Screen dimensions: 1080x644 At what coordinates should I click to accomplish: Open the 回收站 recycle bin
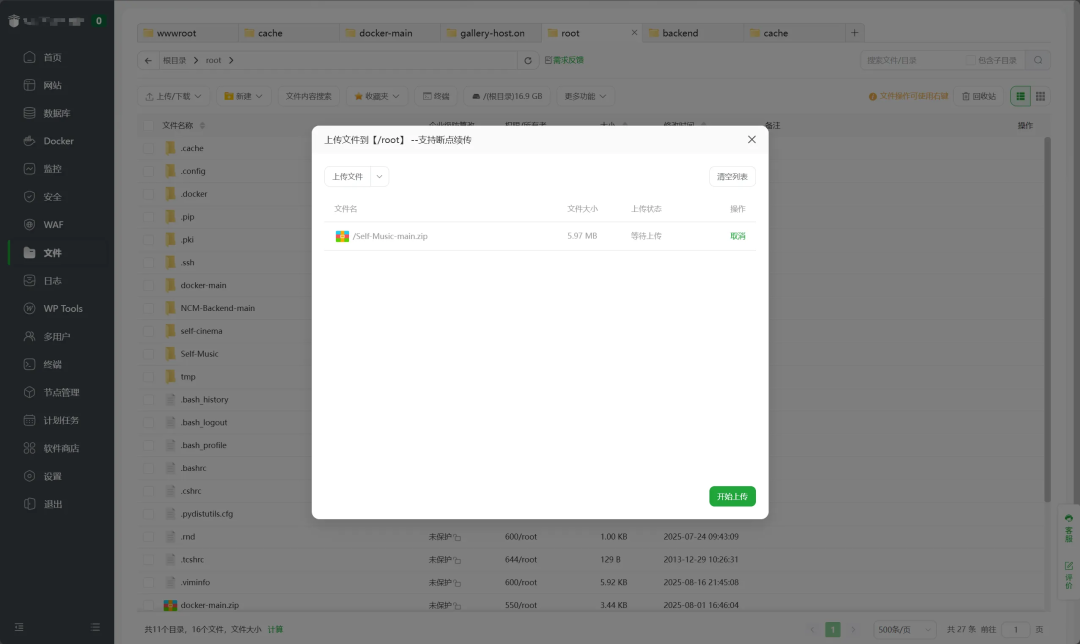[979, 96]
